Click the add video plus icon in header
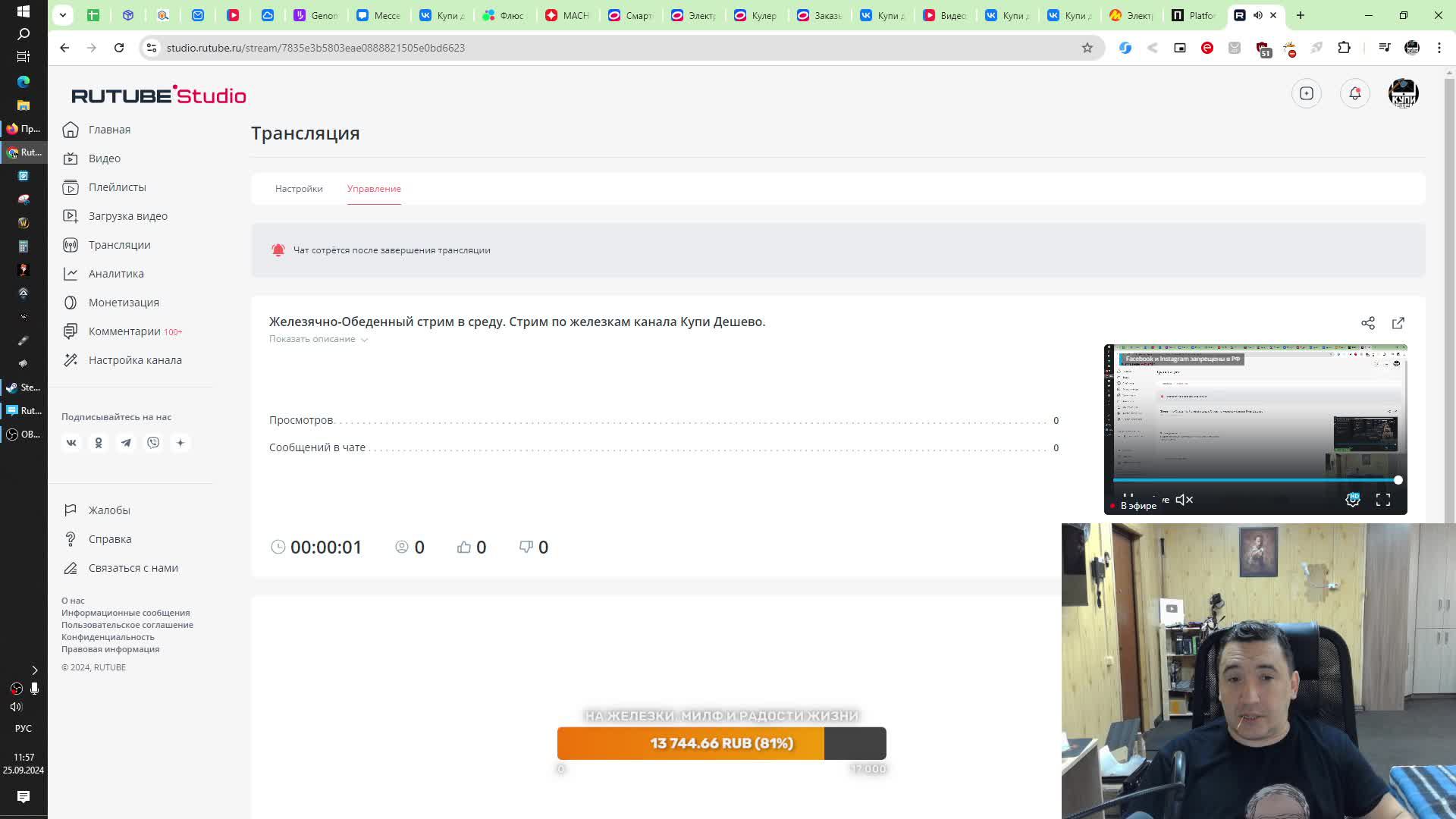Viewport: 1456px width, 819px height. pos(1306,93)
